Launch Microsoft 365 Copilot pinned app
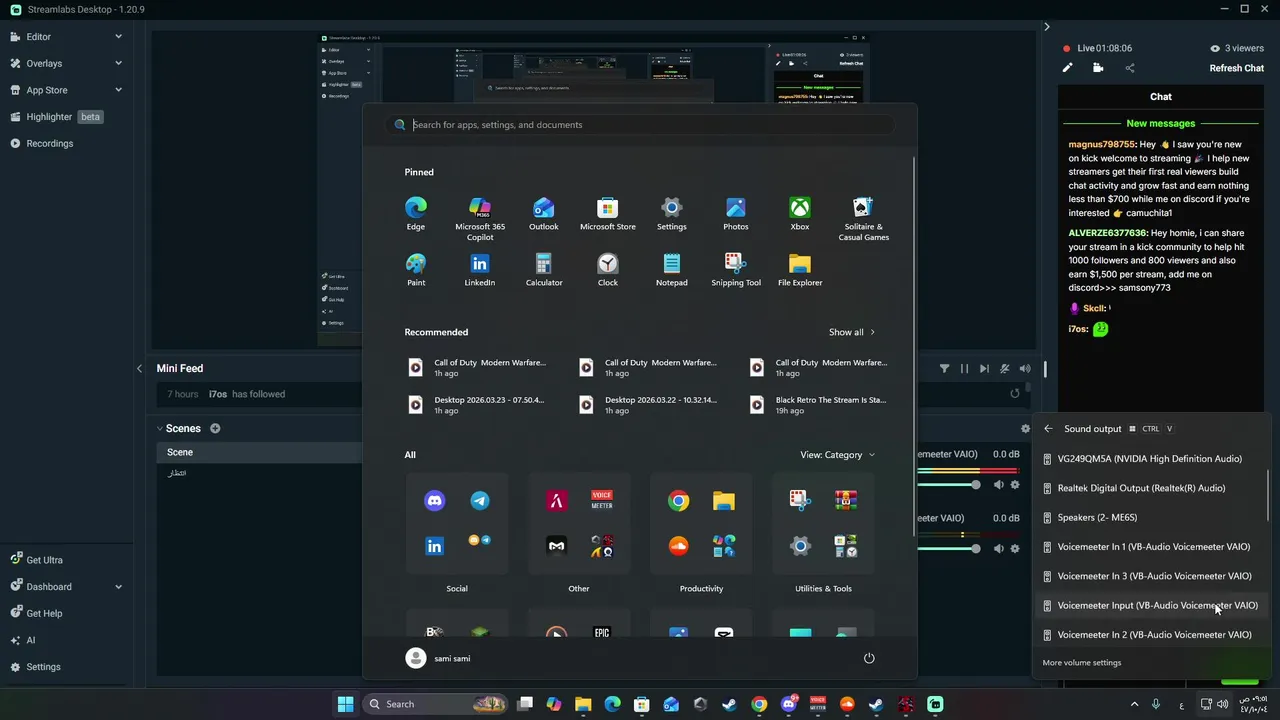The width and height of the screenshot is (1280, 720). pos(480,219)
